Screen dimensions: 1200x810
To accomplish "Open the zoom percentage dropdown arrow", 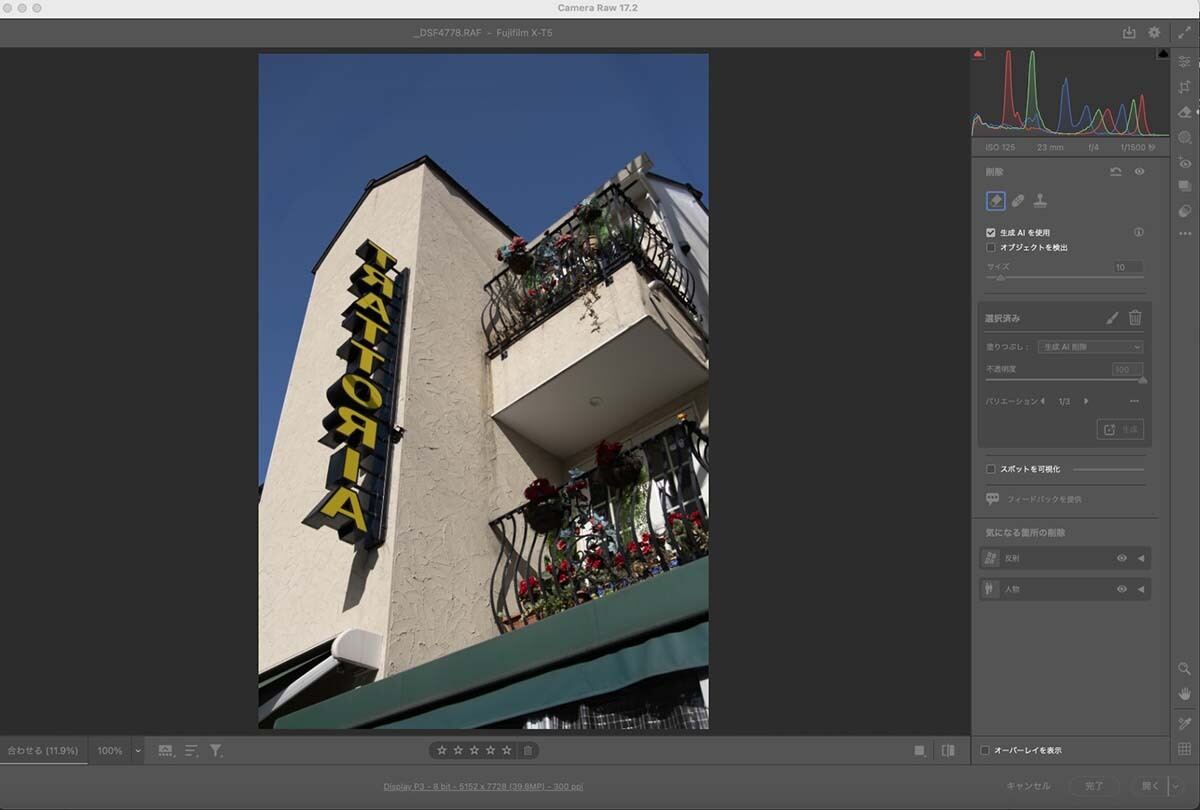I will [138, 750].
